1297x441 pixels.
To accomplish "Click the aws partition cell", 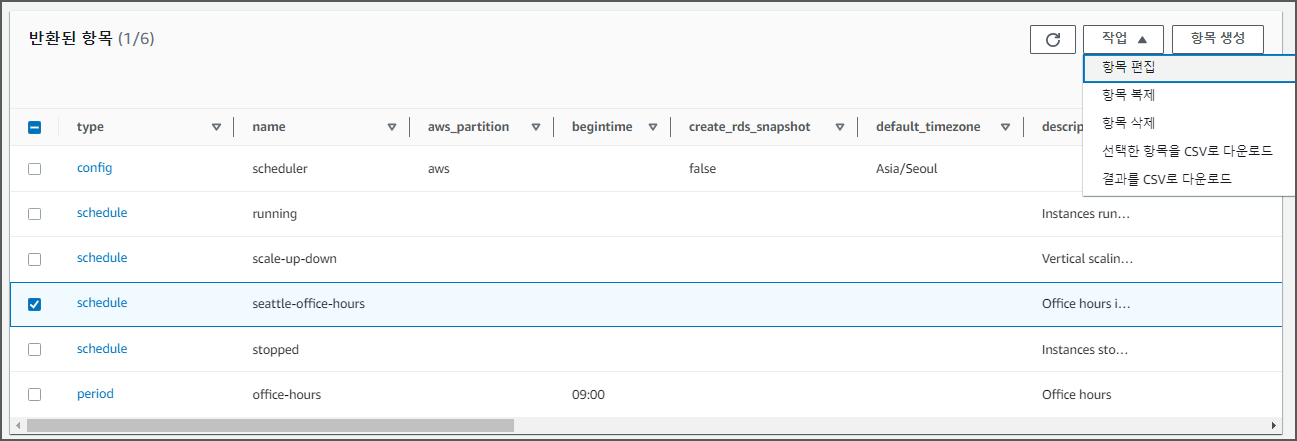I will (439, 169).
